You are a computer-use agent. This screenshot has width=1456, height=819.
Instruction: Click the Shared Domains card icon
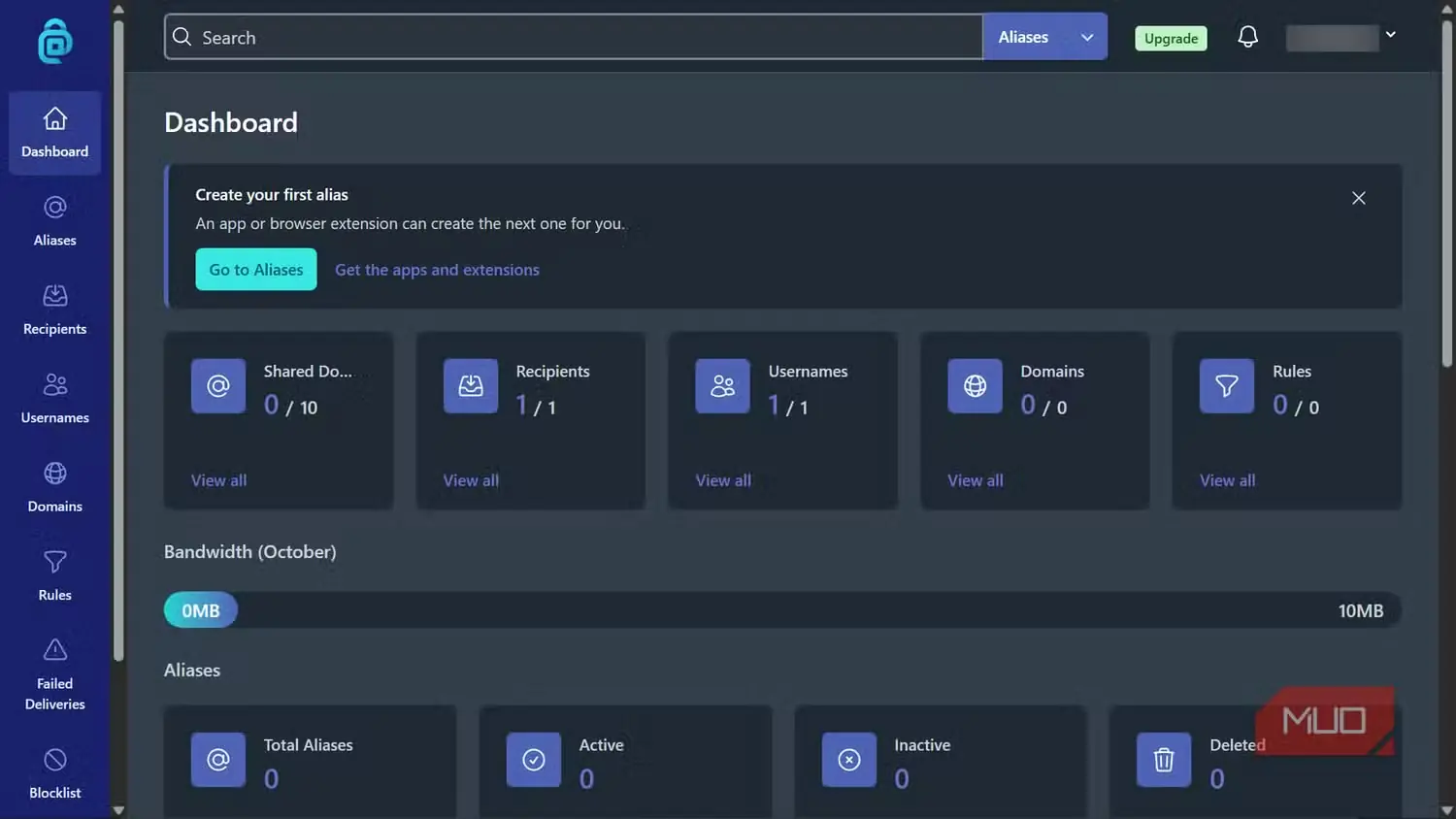(218, 386)
